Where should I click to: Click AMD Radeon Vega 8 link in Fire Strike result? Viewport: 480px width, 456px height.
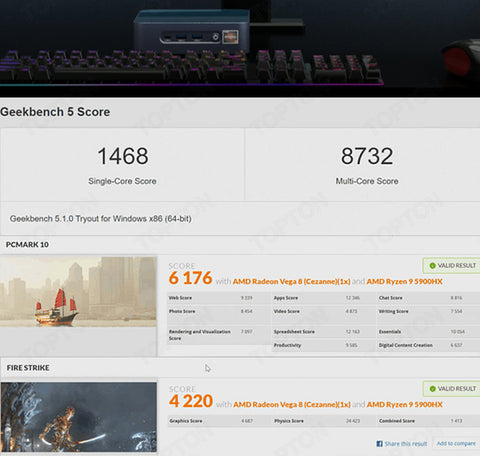click(x=292, y=405)
